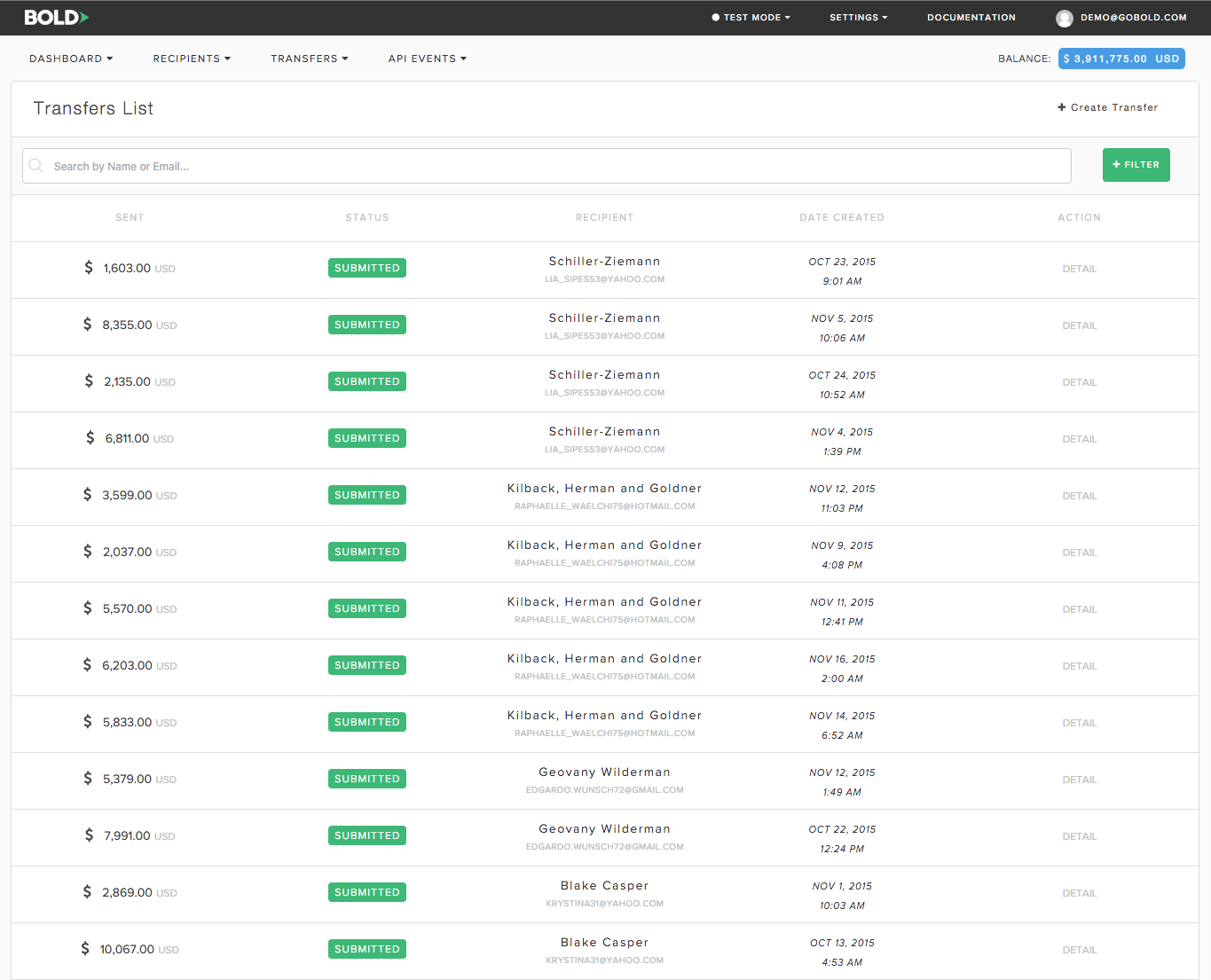Screen dimensions: 1211x980
Task: Click the amount 6,203.00 USD
Action: [130, 665]
